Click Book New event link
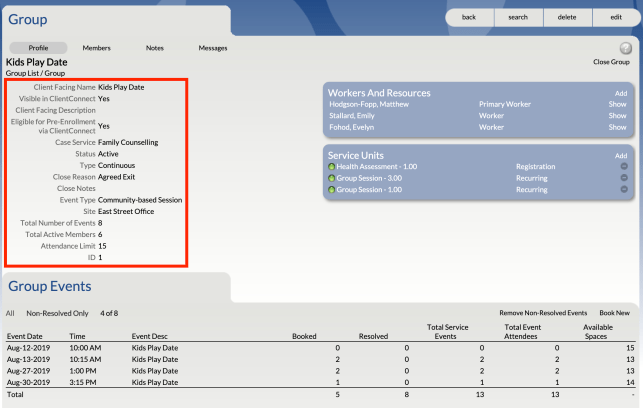The width and height of the screenshot is (643, 408). 614,313
